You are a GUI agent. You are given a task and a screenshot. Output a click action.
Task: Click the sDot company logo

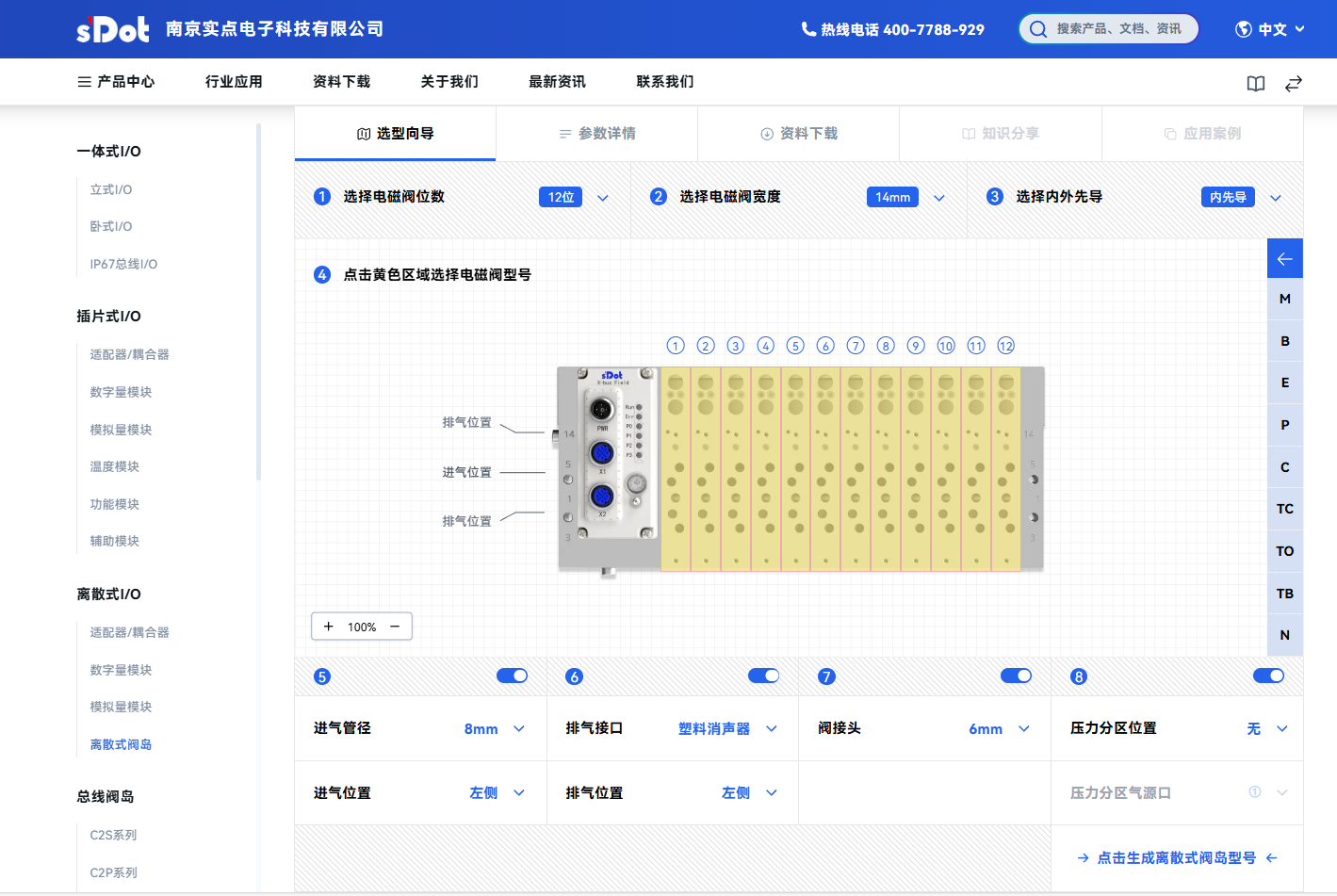(x=112, y=29)
